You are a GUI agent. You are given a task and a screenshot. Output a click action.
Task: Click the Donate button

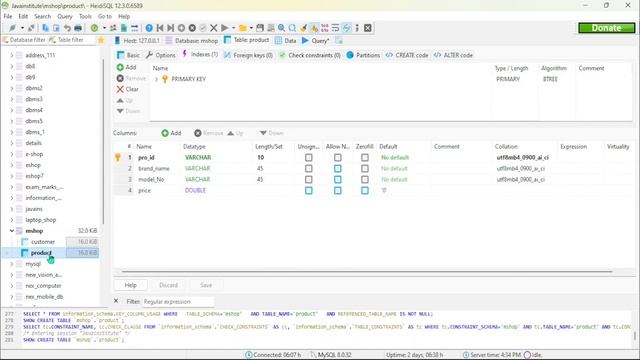(607, 28)
